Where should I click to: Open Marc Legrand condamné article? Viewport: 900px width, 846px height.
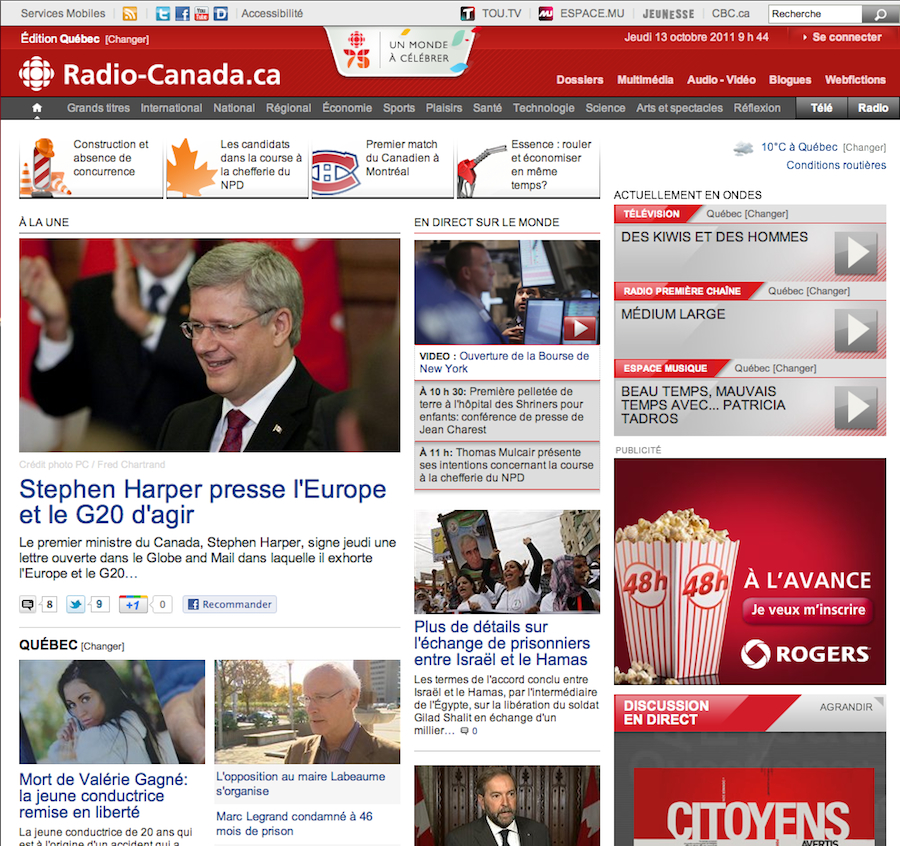294,824
